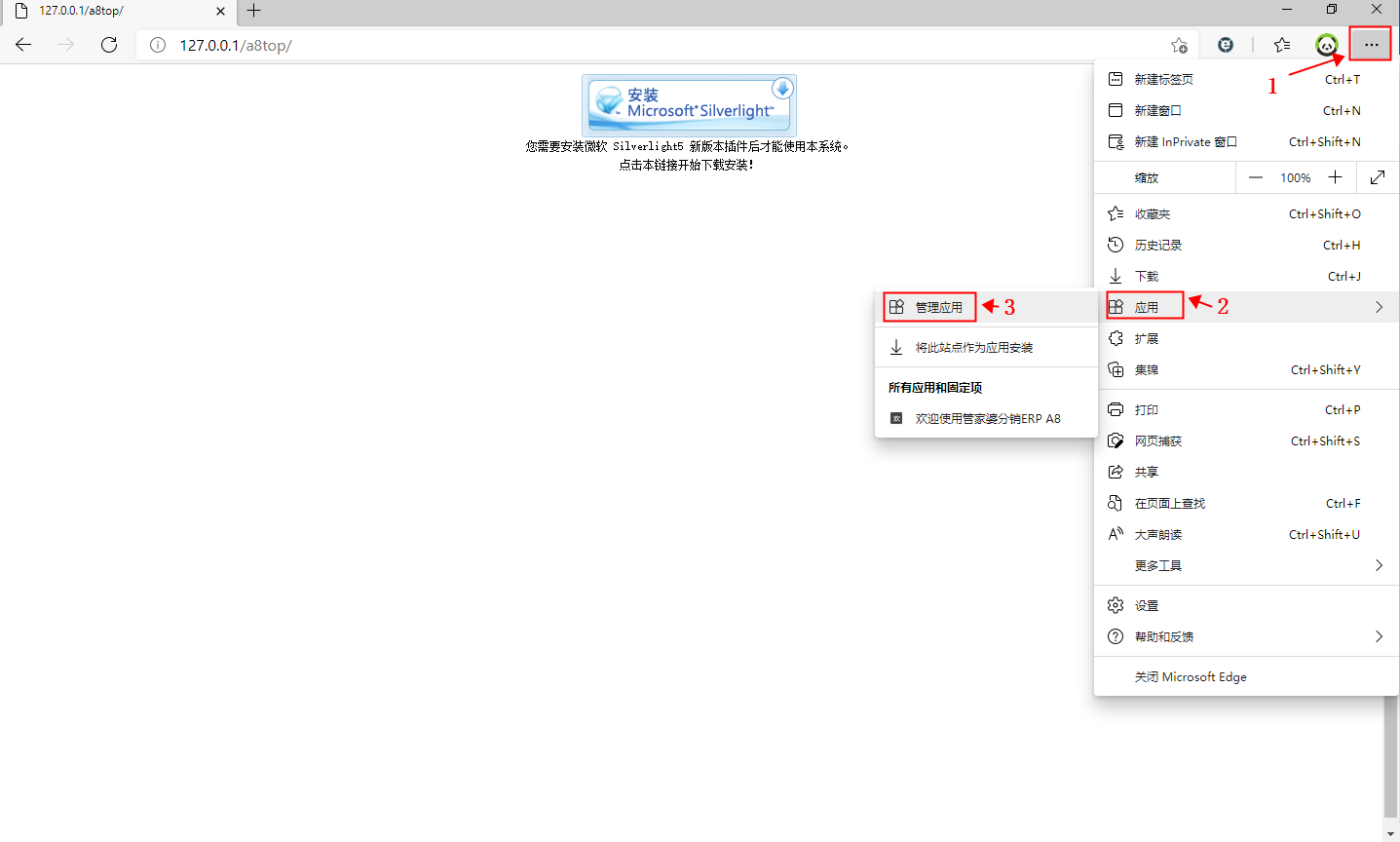Select 网页捕获 menu item
This screenshot has width=1400, height=842.
pyautogui.click(x=1246, y=440)
